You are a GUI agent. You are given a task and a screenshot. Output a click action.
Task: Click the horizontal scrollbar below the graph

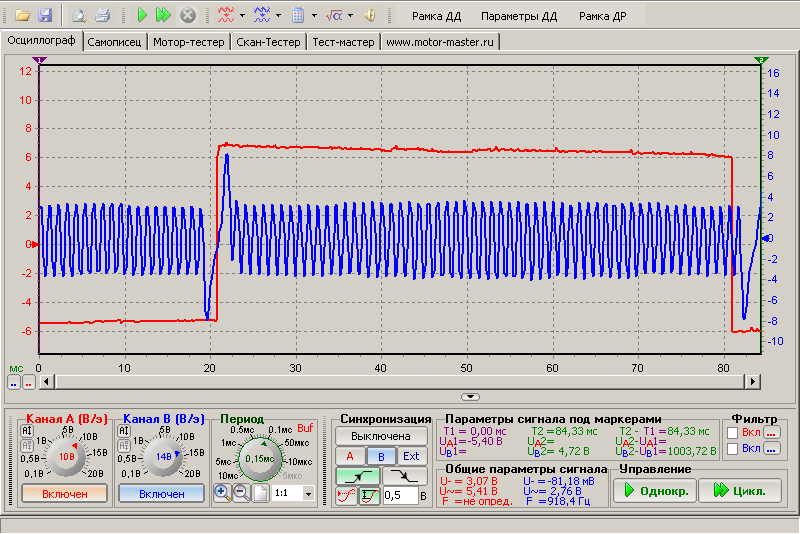[x=400, y=381]
